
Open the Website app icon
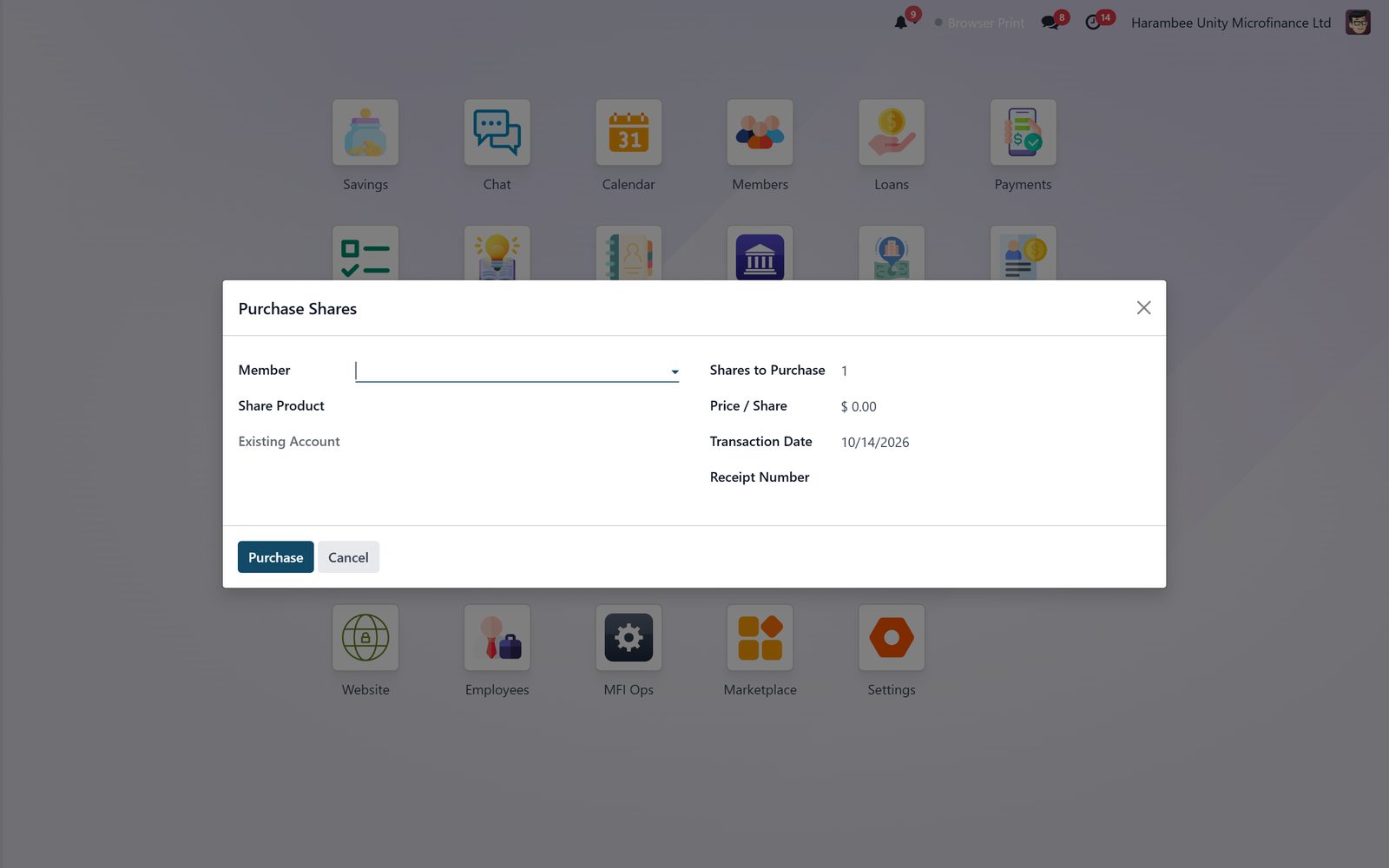(365, 637)
